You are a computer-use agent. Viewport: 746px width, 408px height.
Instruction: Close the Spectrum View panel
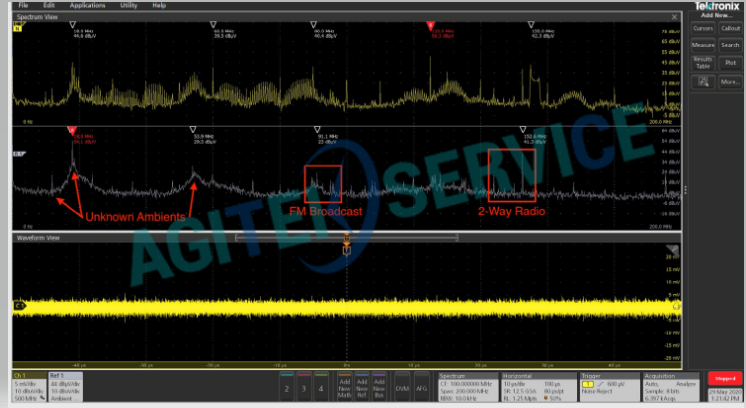coord(676,15)
